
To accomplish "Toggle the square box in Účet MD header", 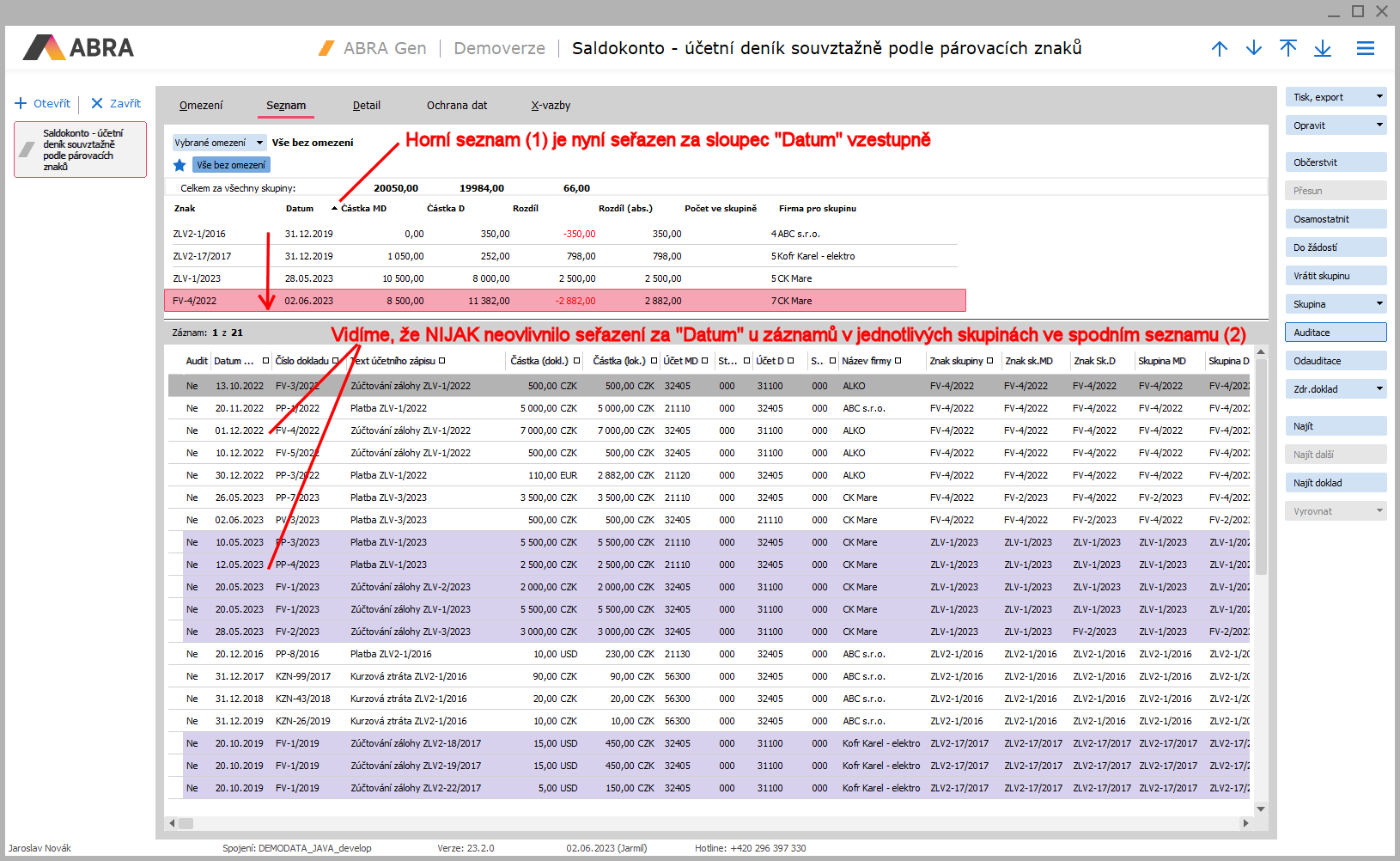I will tap(704, 361).
